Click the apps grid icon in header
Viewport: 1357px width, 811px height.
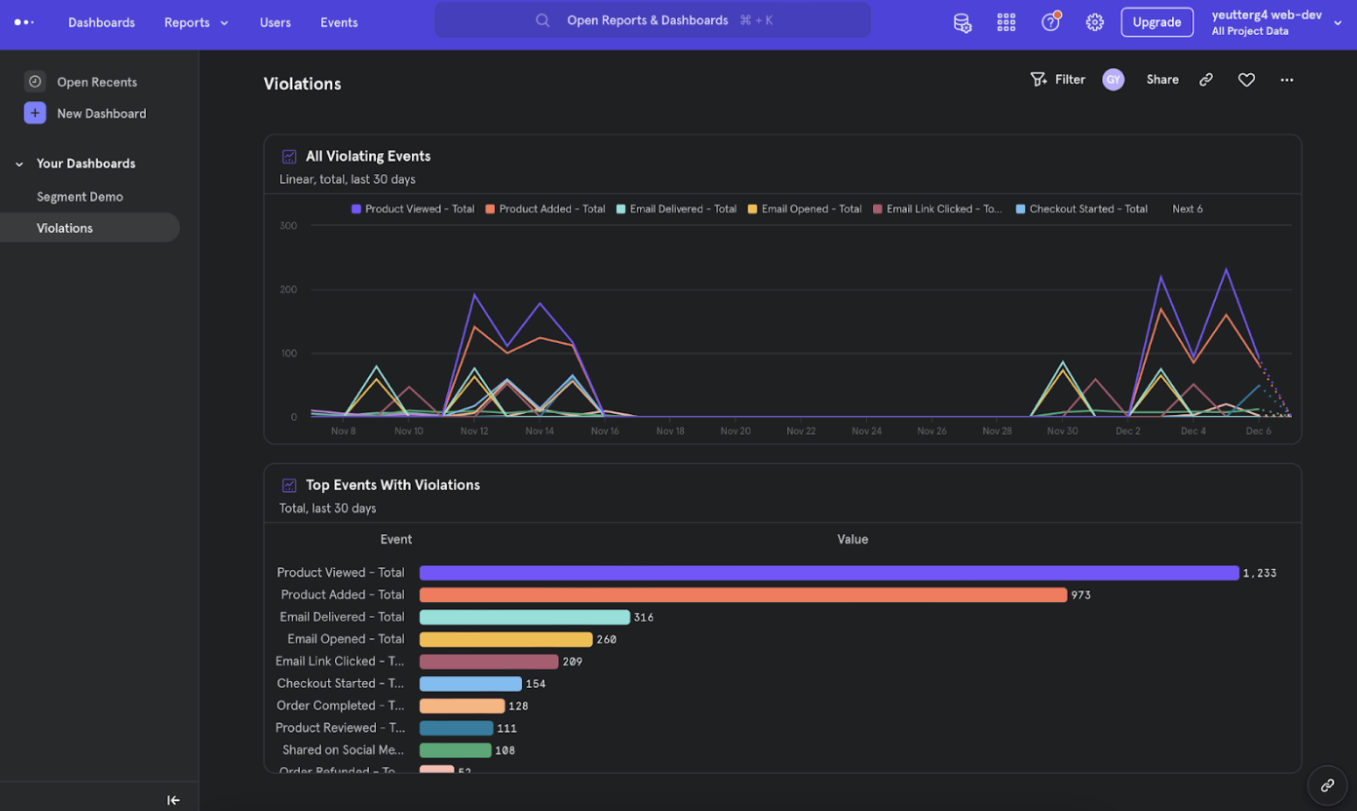[1006, 22]
